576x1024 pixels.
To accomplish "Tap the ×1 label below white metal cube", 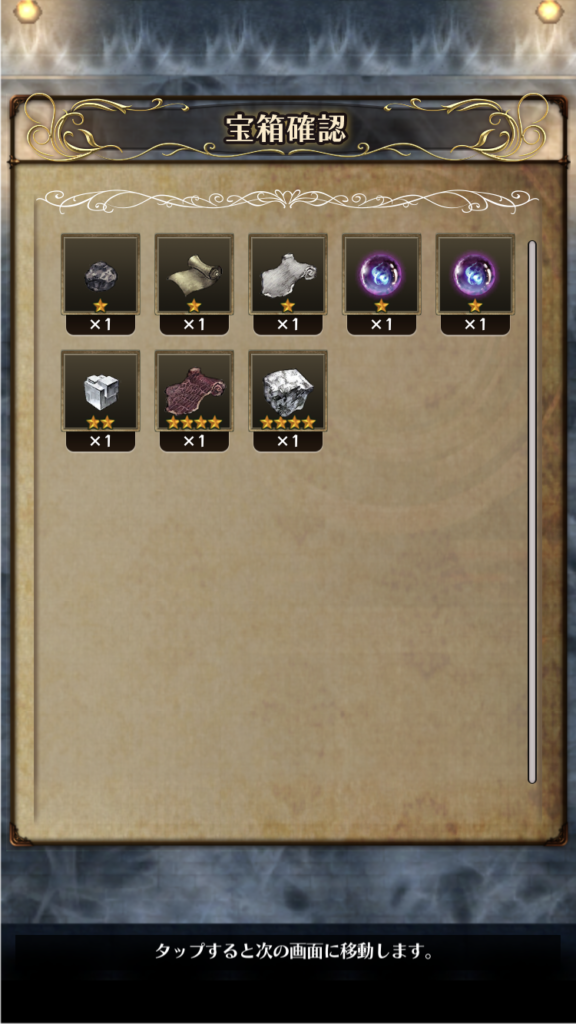I will tap(100, 441).
